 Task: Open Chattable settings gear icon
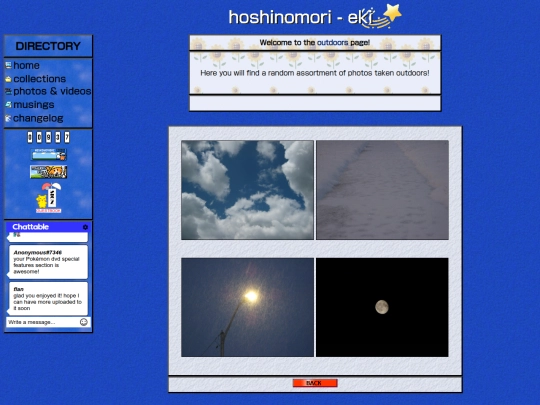tap(85, 227)
